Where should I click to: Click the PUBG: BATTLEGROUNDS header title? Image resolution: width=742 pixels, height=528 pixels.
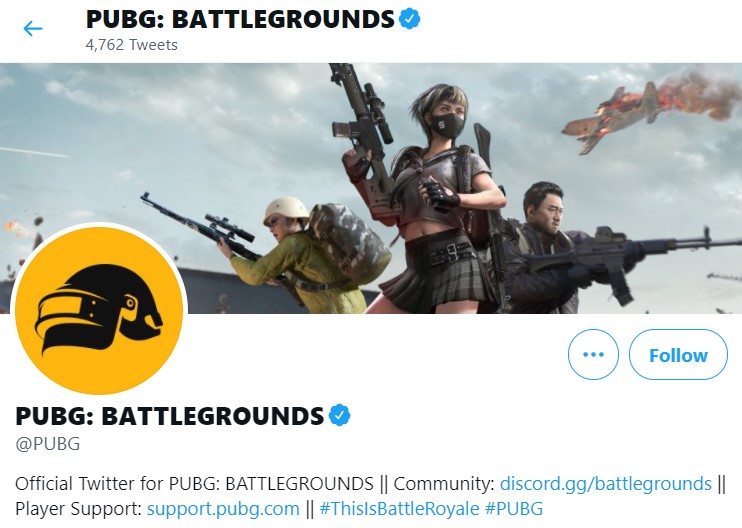tap(240, 19)
